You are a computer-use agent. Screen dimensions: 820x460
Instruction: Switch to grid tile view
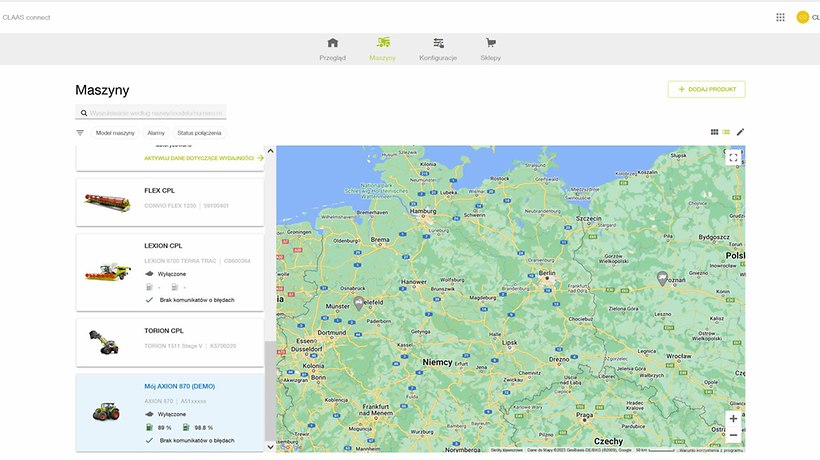click(x=714, y=132)
